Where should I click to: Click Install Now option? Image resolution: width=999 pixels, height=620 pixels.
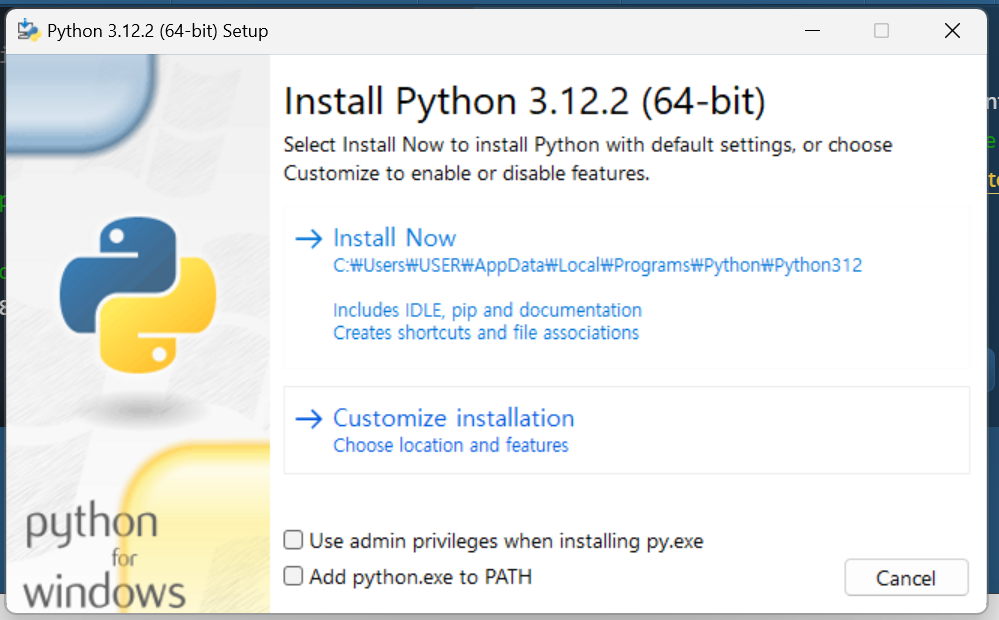point(626,287)
